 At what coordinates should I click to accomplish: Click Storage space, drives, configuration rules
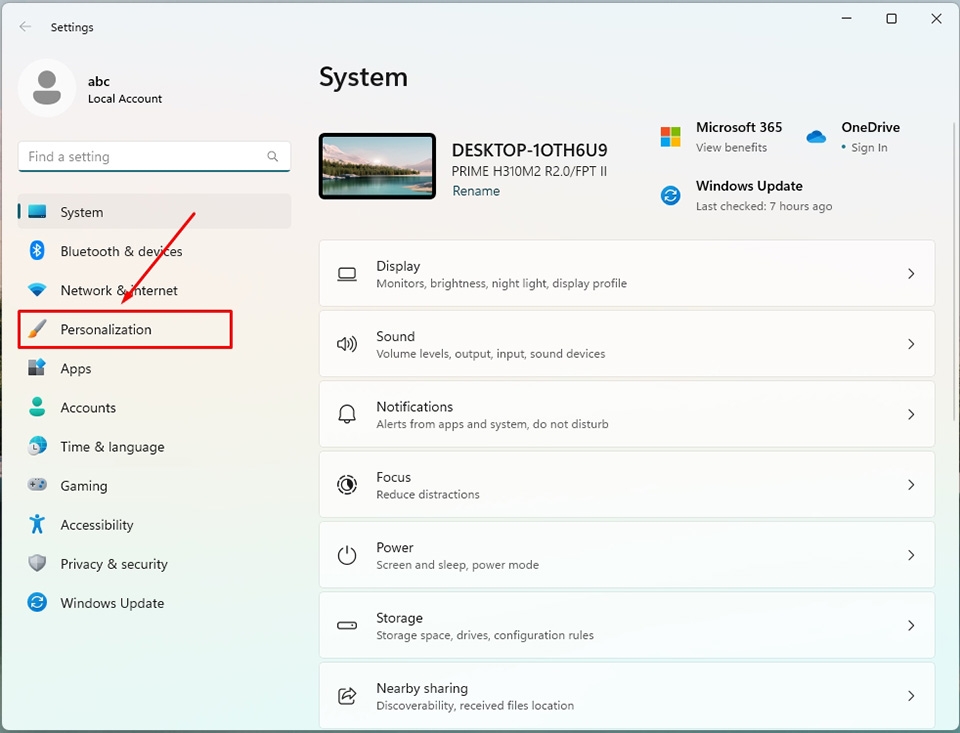point(485,636)
